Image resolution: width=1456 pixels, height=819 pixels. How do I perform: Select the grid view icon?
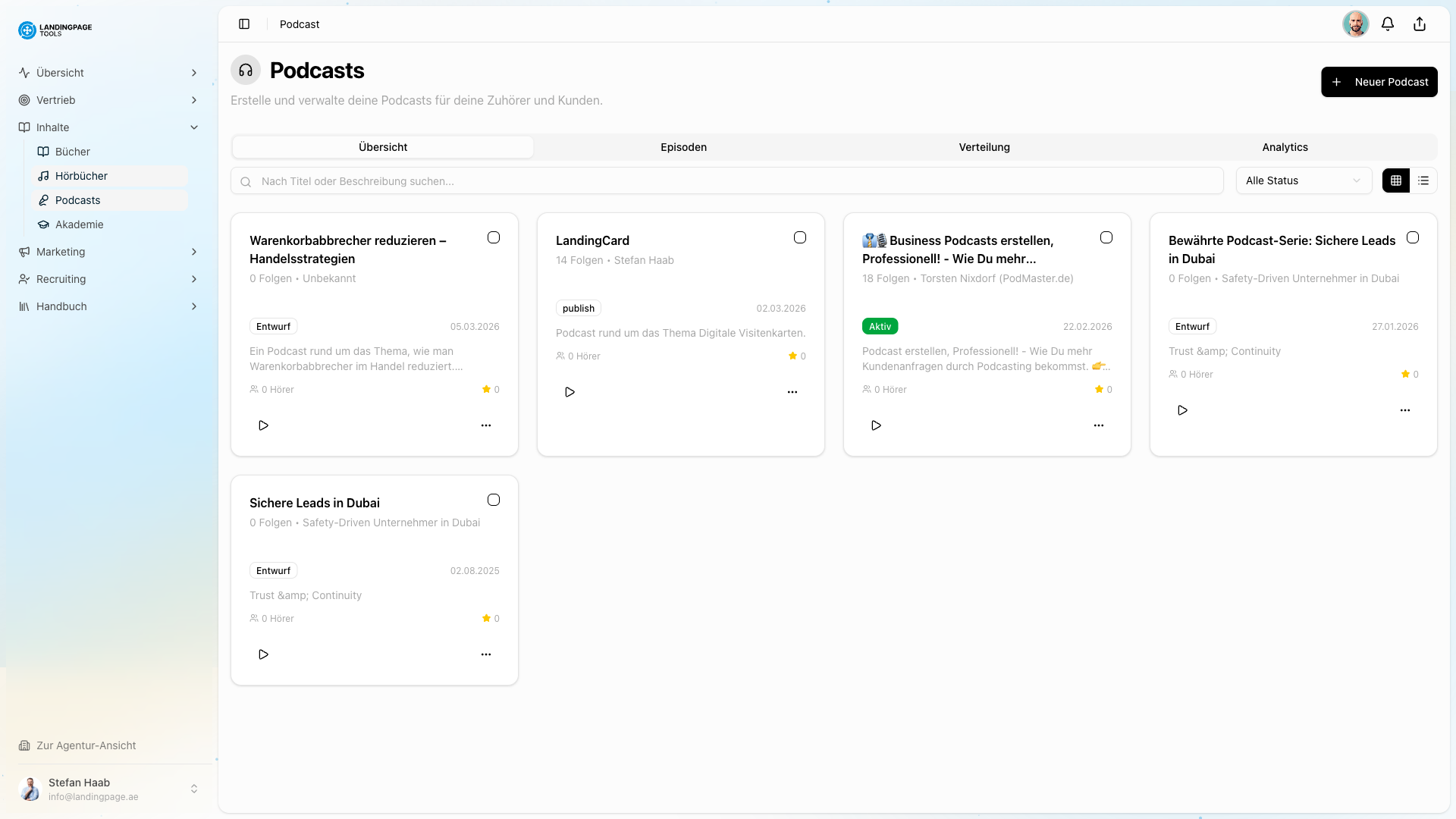1396,180
